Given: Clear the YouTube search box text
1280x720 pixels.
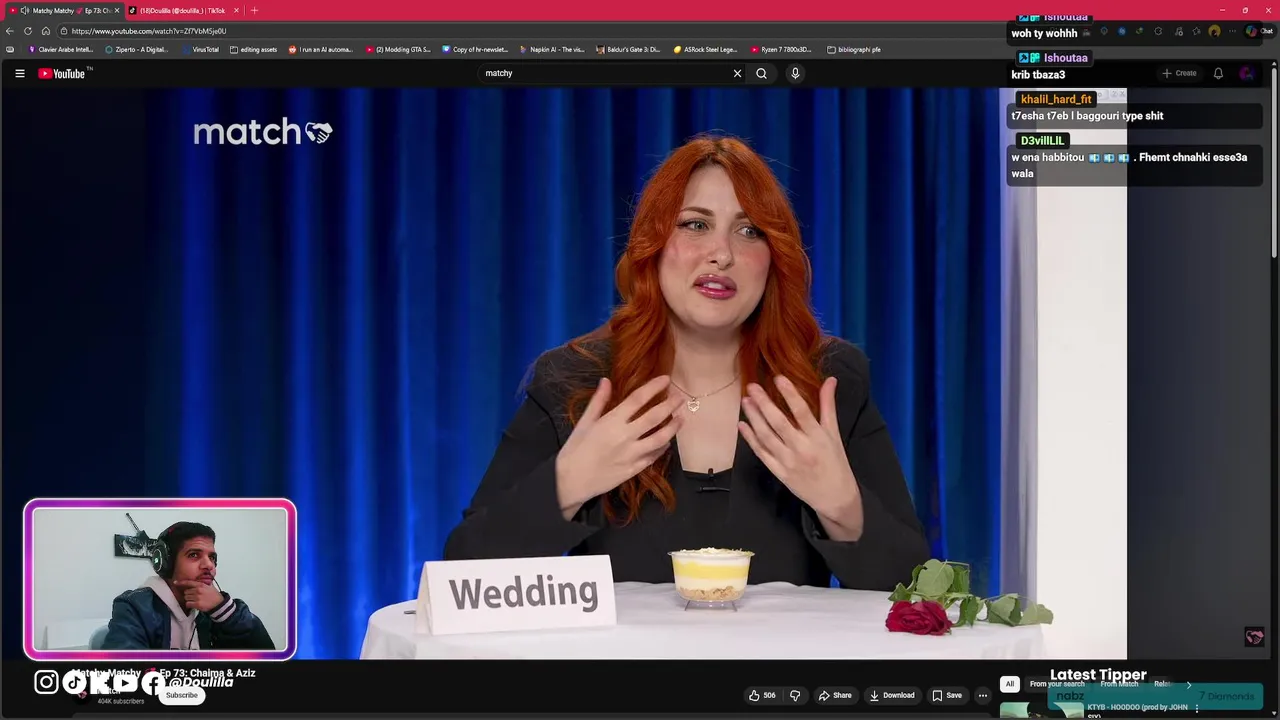Looking at the screenshot, I should tap(737, 73).
